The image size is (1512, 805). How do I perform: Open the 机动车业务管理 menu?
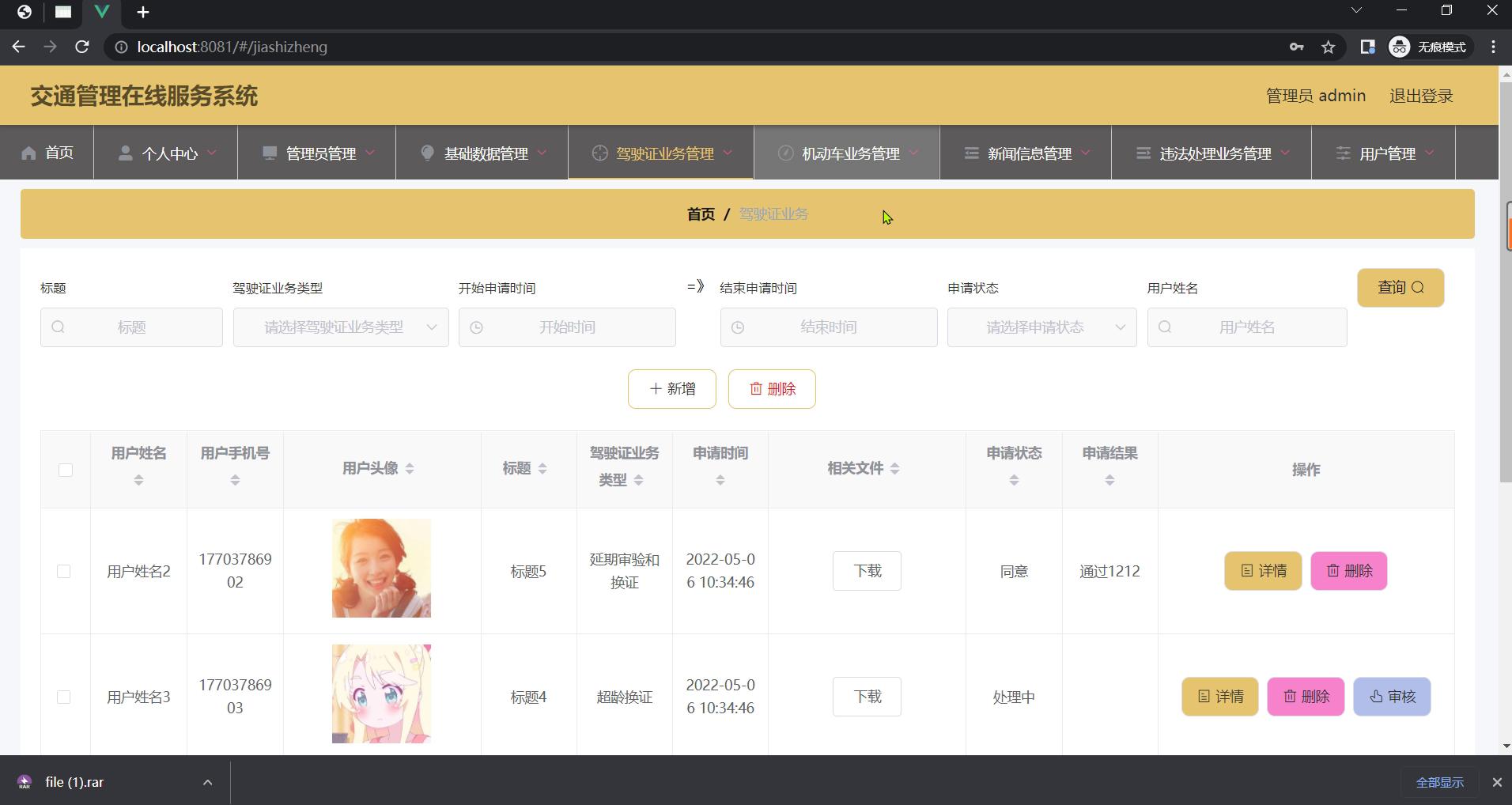click(847, 153)
